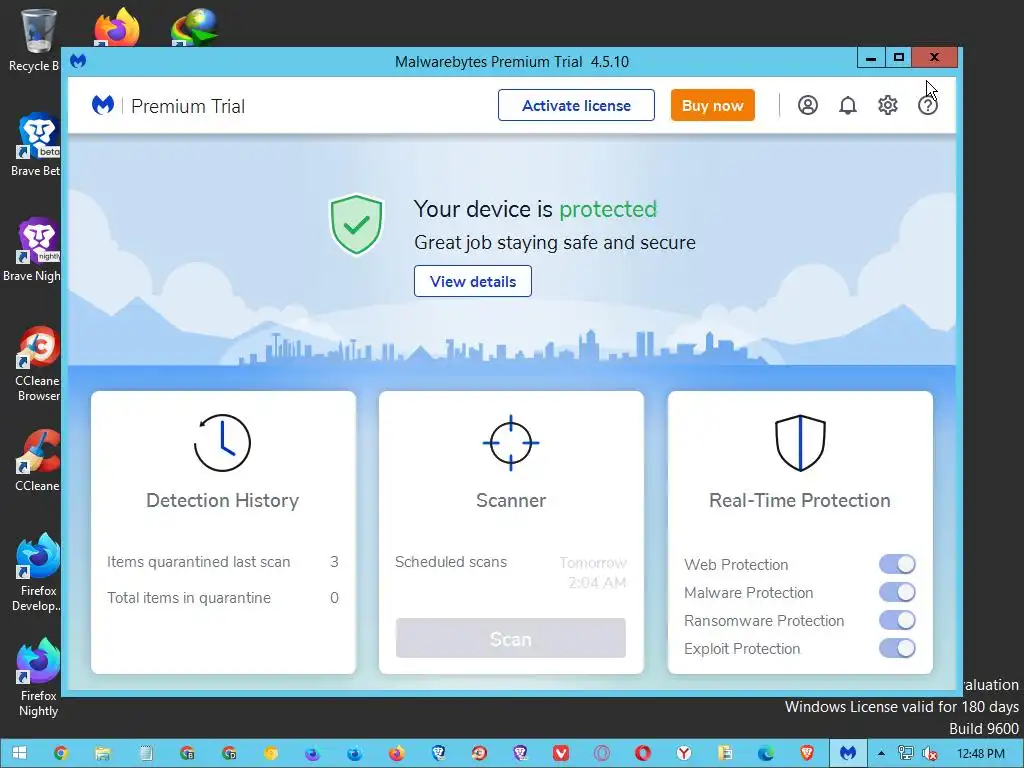Toggle Exploit Protection switch
This screenshot has width=1024, height=768.
pos(897,648)
